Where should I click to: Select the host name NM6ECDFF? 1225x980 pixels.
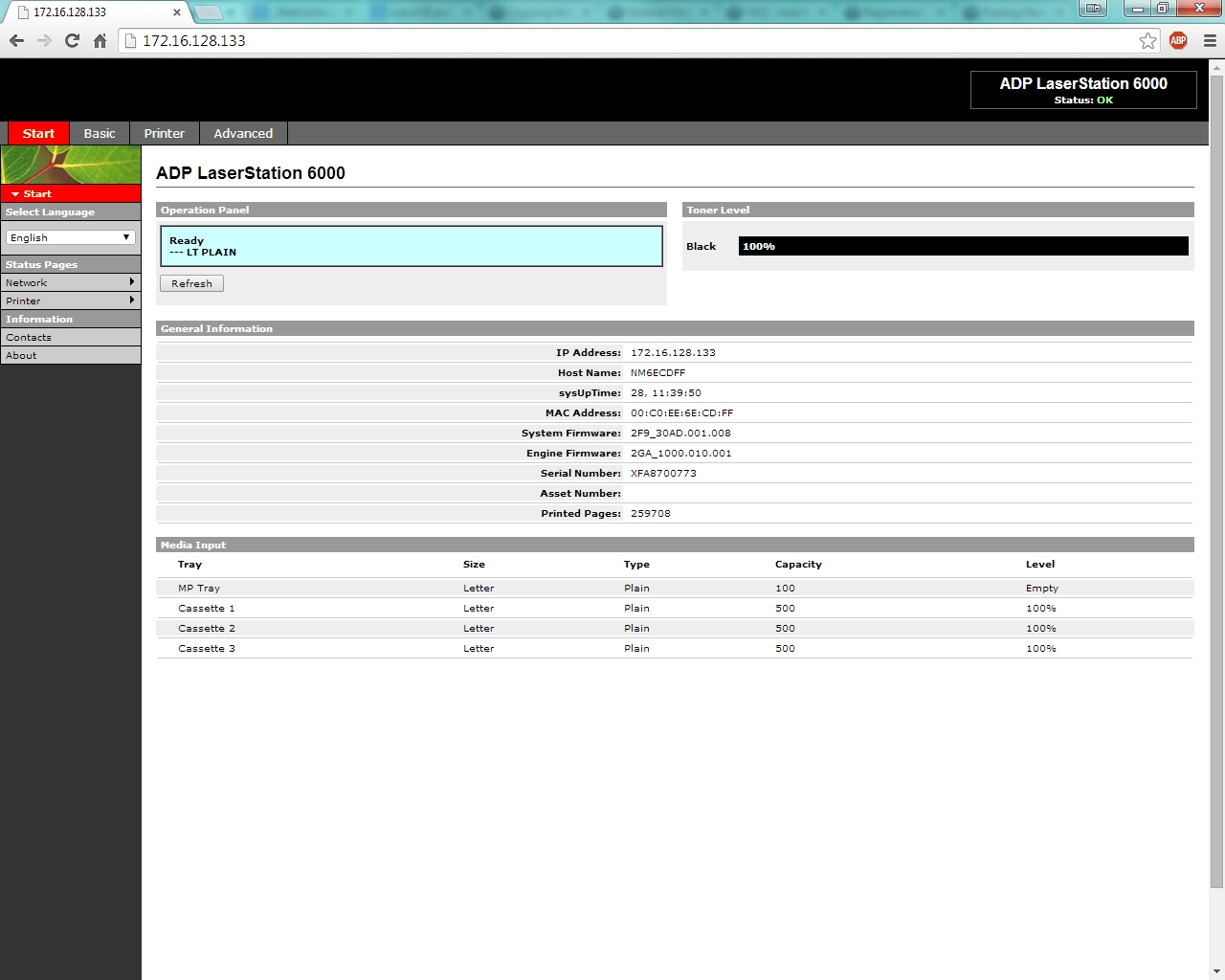click(657, 372)
